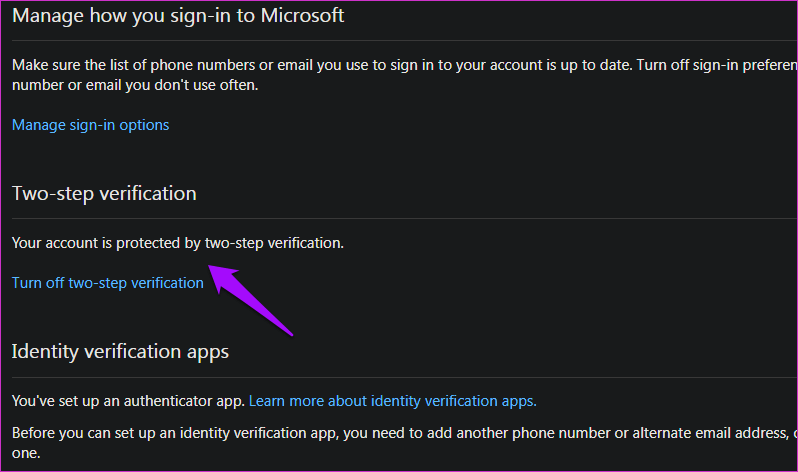Viewport: 798px width, 472px height.
Task: Open Learn more about identity verification apps
Action: coord(392,401)
